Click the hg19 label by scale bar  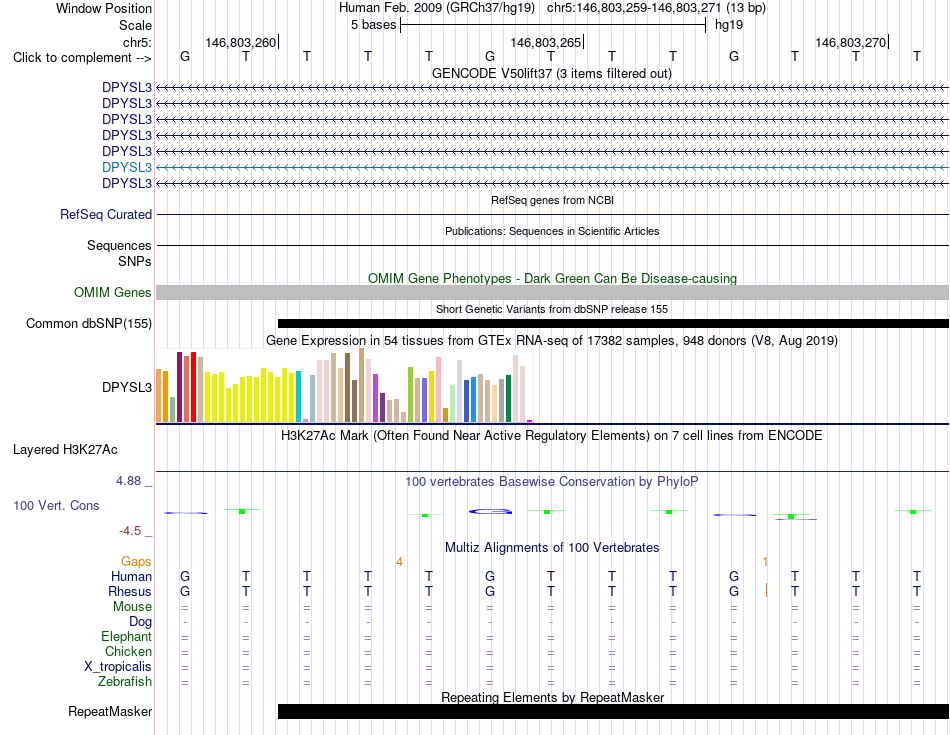coord(729,25)
